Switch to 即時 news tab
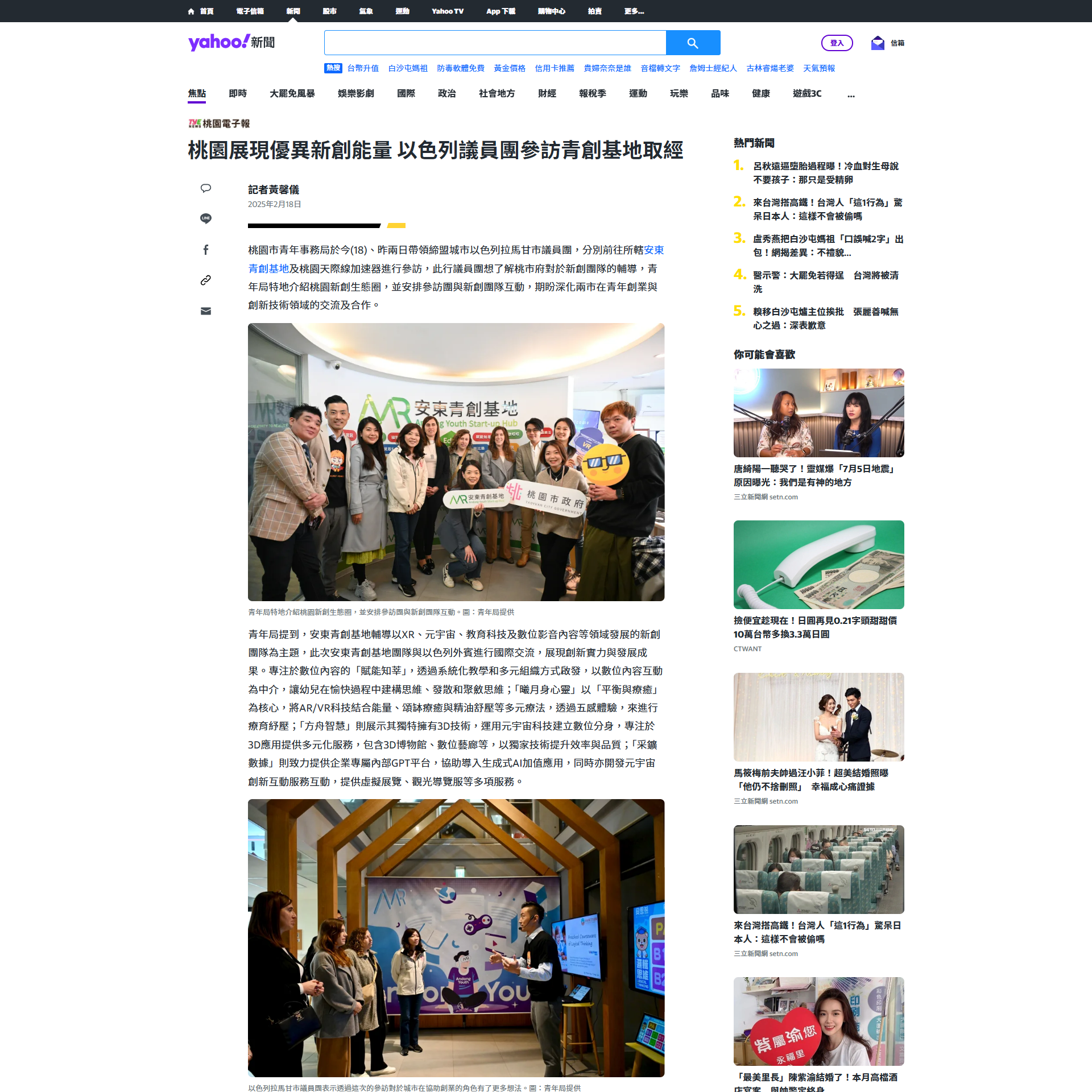Viewport: 1092px width, 1092px height. [238, 93]
